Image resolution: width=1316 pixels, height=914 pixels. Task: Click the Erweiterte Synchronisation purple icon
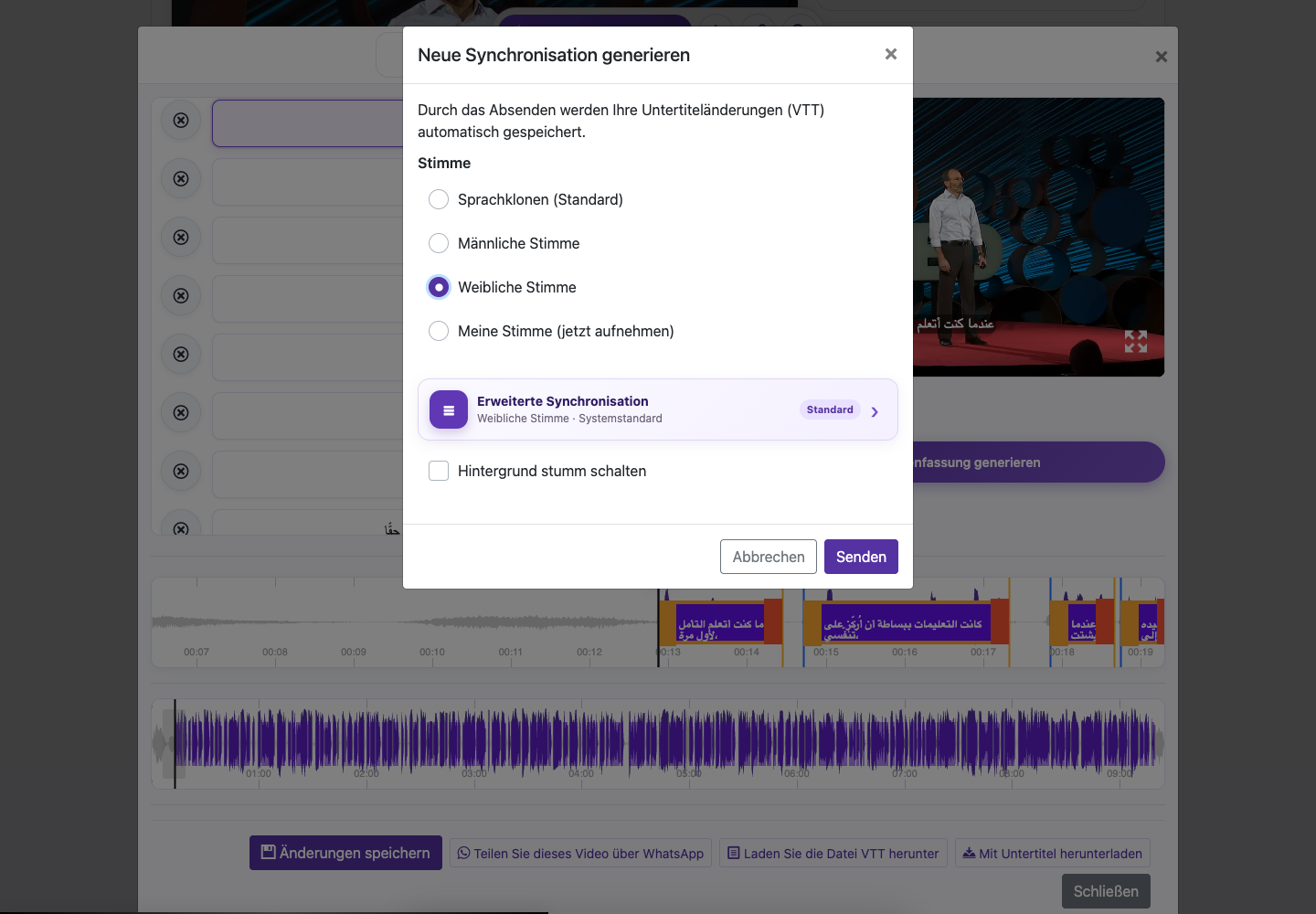coord(449,409)
